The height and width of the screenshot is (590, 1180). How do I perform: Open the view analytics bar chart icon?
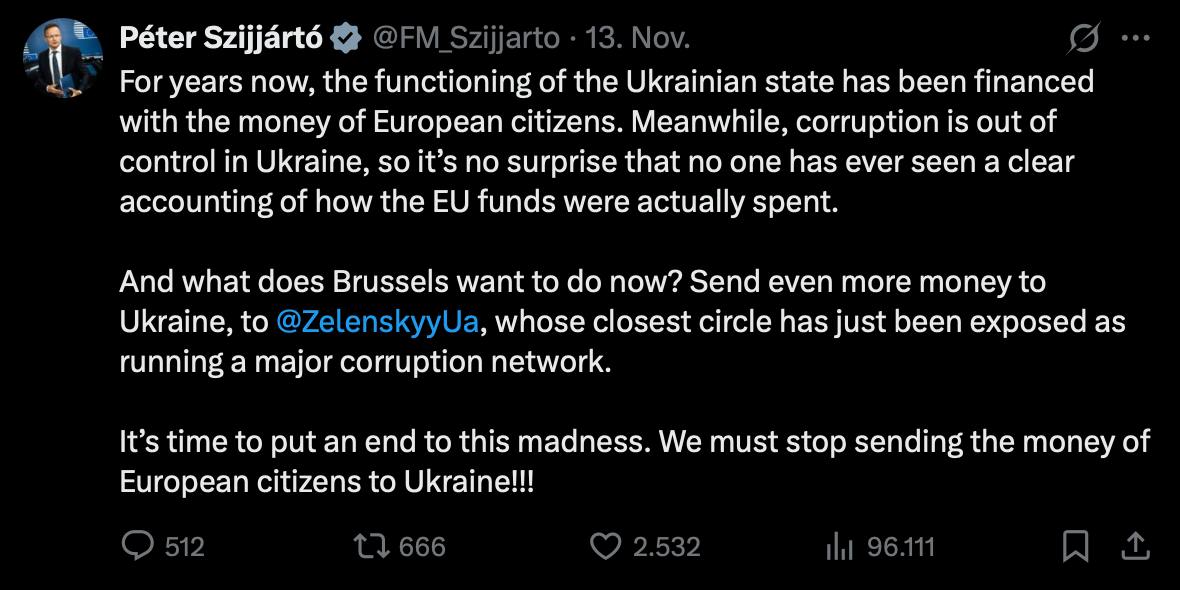[837, 546]
